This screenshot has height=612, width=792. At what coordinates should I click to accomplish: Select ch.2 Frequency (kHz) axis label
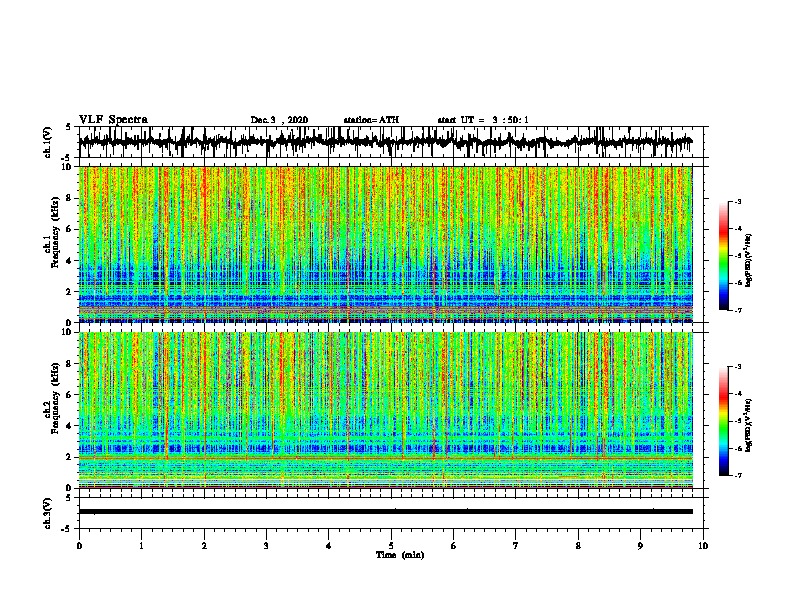tap(52, 398)
